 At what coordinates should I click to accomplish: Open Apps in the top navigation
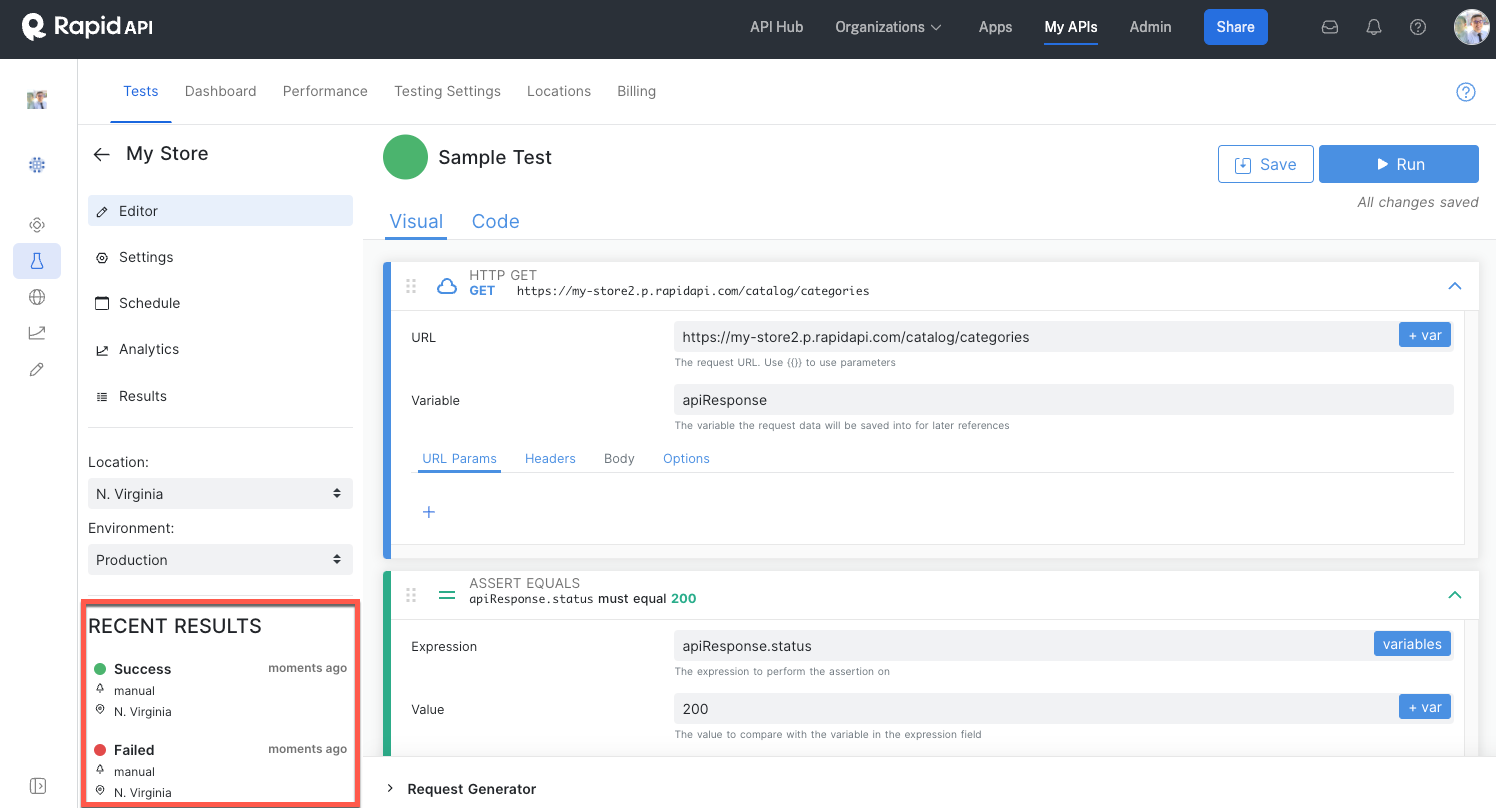995,27
